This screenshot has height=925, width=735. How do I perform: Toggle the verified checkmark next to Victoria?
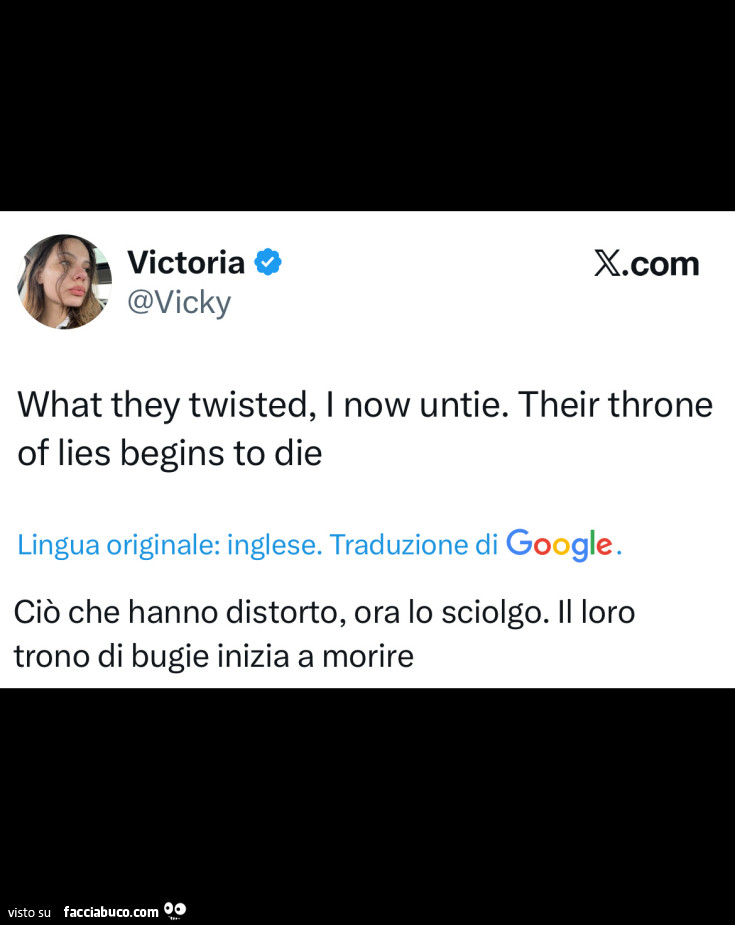tap(267, 261)
